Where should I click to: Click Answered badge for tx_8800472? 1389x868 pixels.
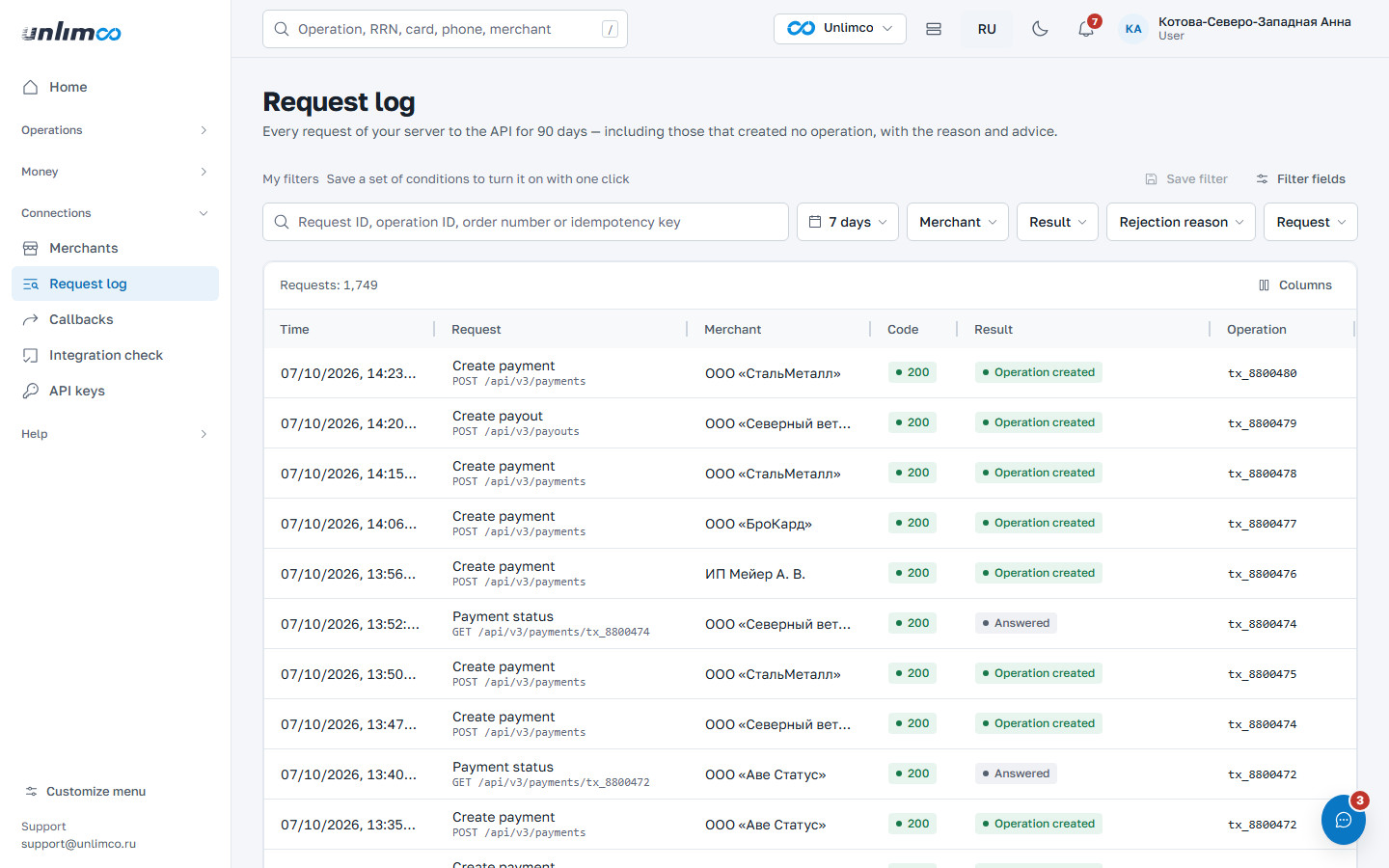1016,773
